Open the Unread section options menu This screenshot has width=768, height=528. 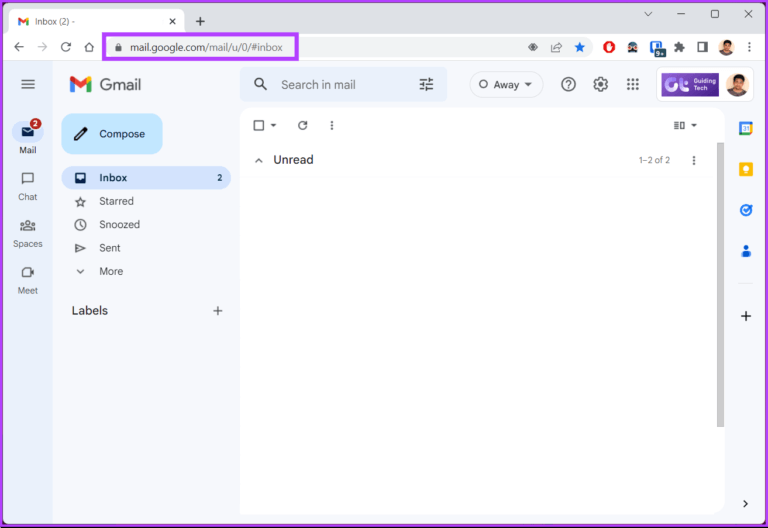[694, 160]
